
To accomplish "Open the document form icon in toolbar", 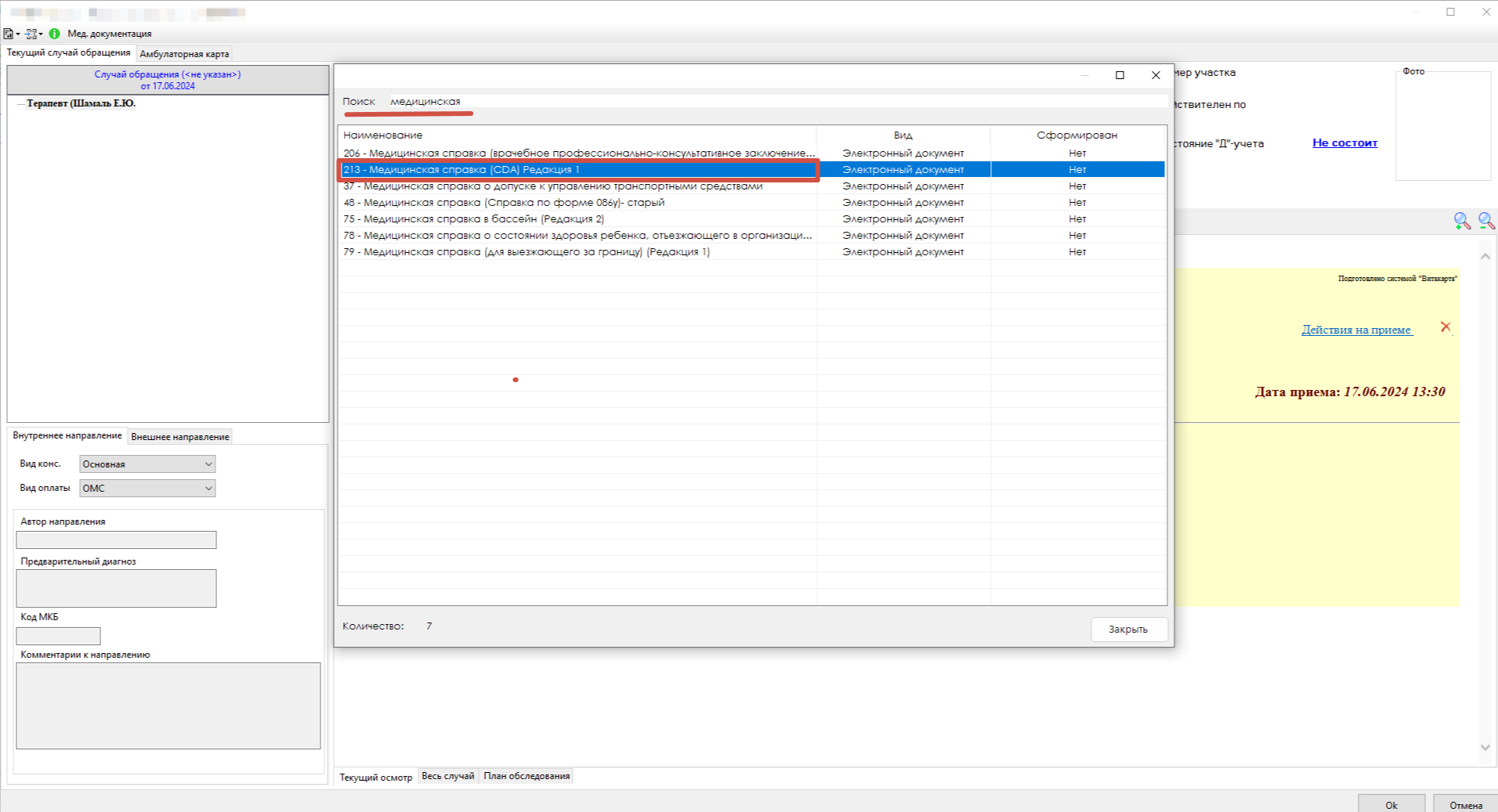I will (8, 34).
